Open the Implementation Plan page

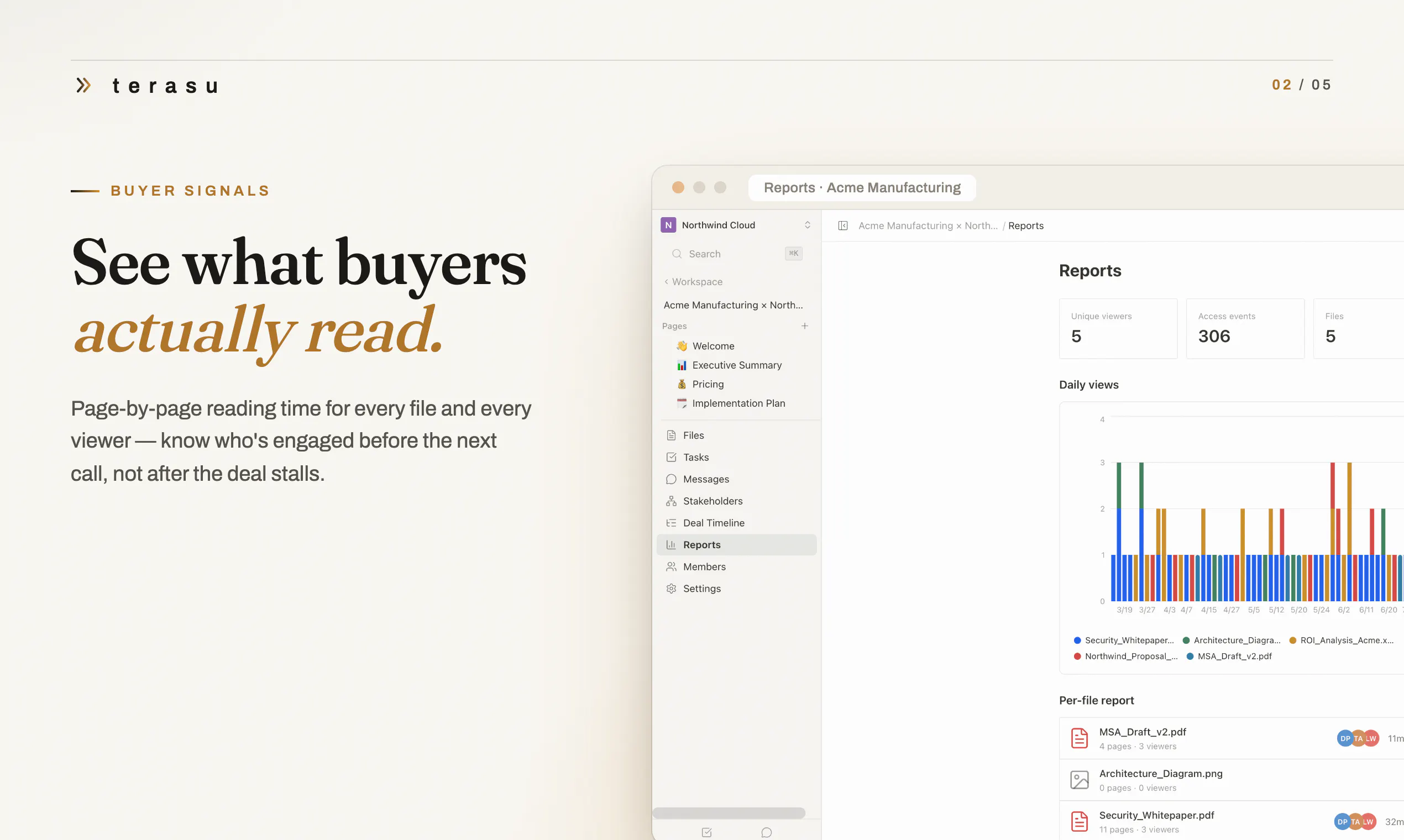(738, 403)
